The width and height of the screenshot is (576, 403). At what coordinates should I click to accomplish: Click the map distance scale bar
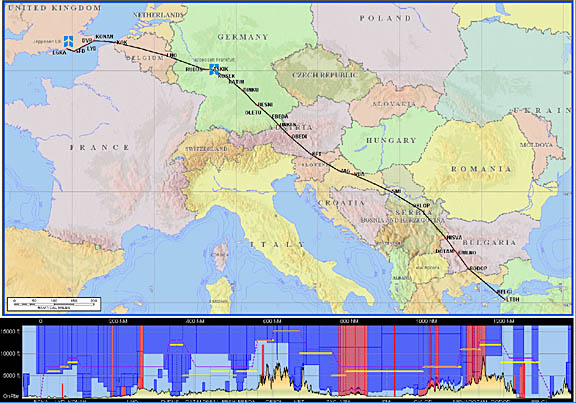click(54, 304)
